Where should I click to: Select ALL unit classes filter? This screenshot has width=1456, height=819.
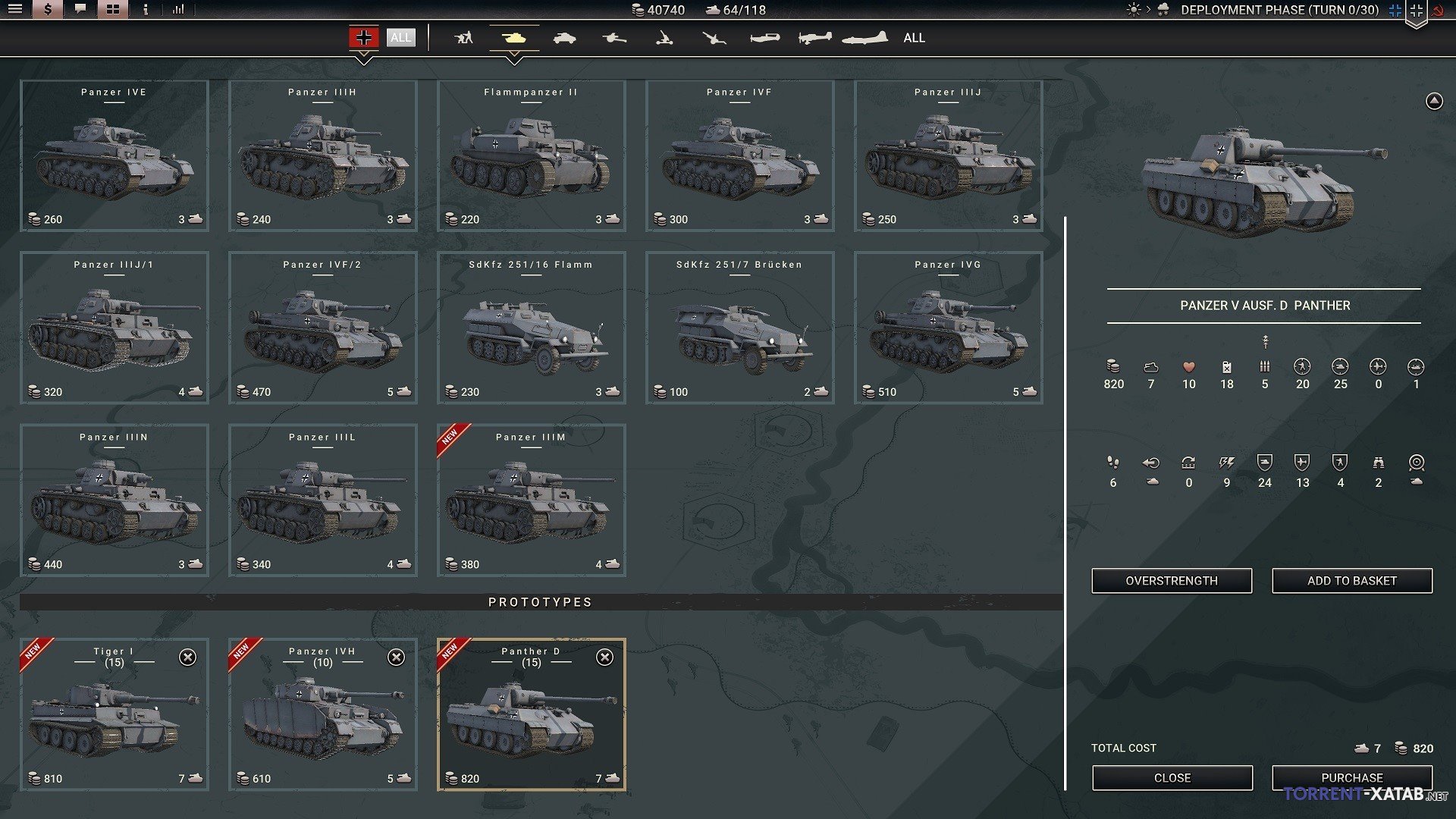point(914,38)
